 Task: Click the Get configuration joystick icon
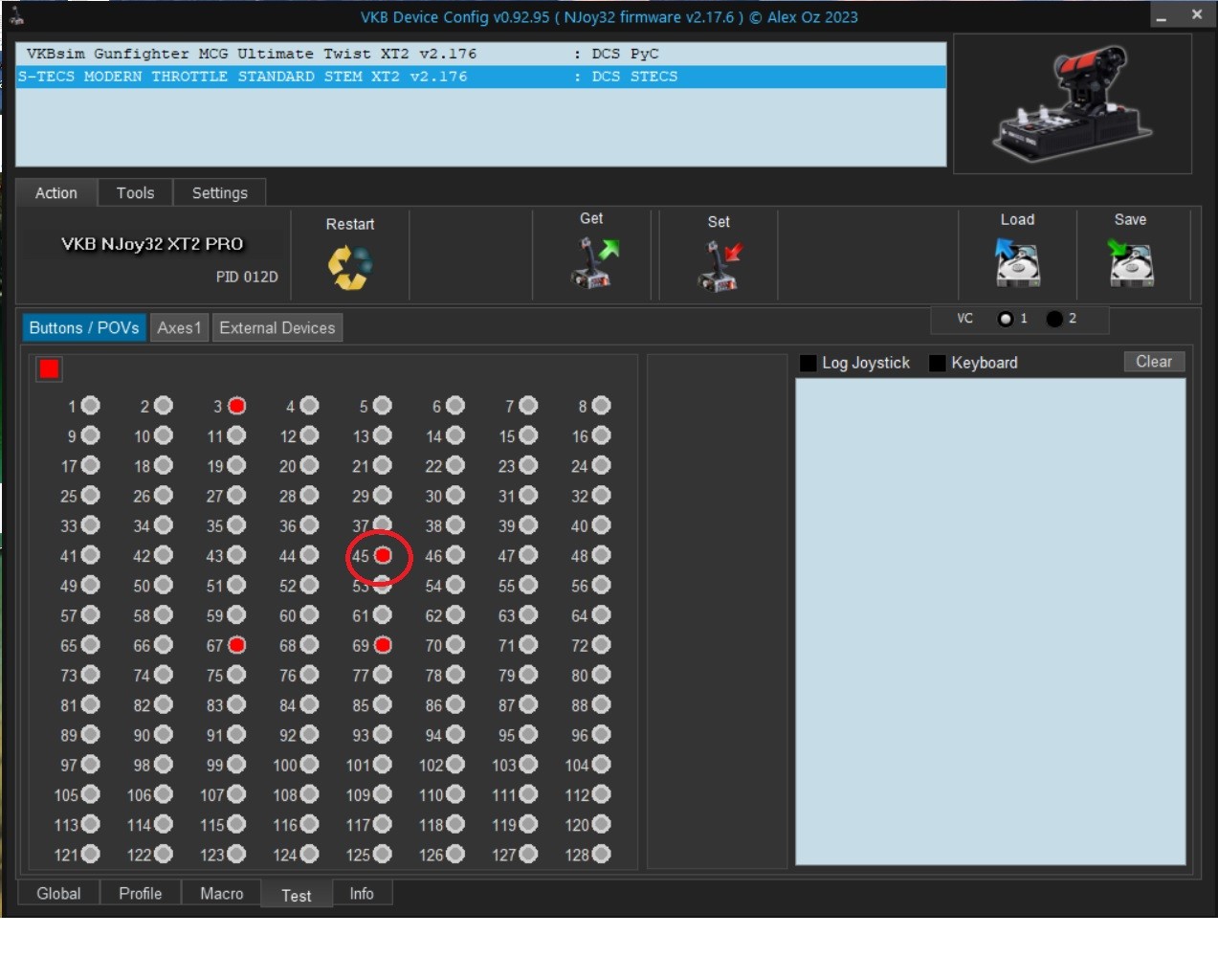tap(594, 263)
